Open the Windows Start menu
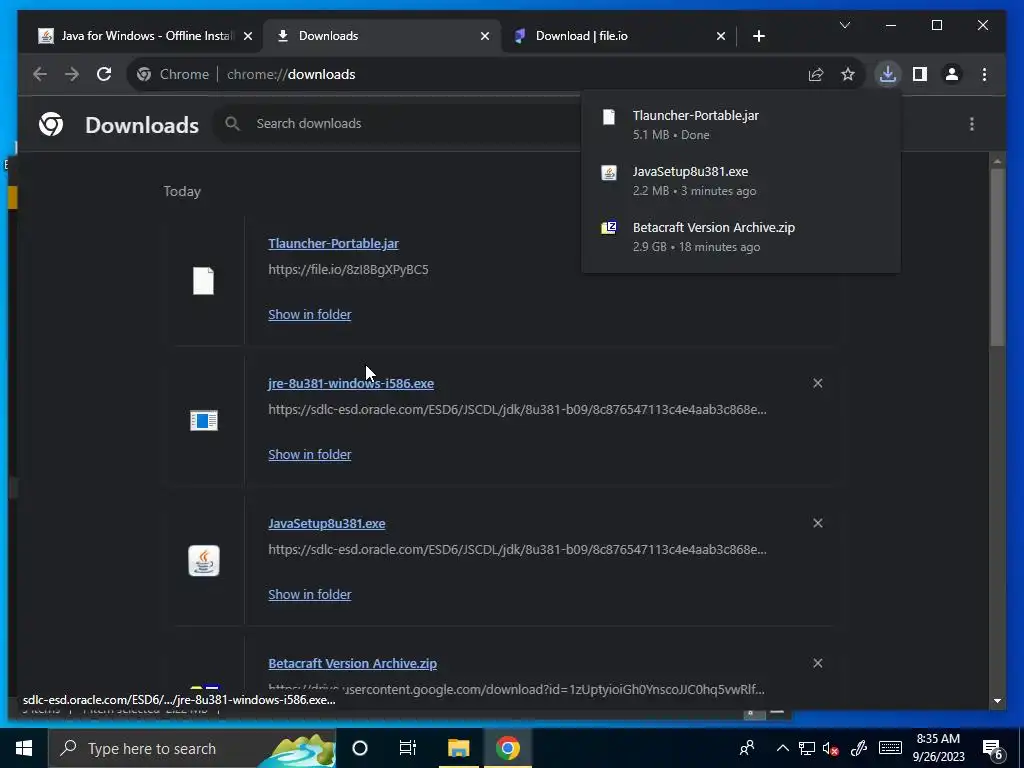This screenshot has height=768, width=1024. tap(24, 748)
